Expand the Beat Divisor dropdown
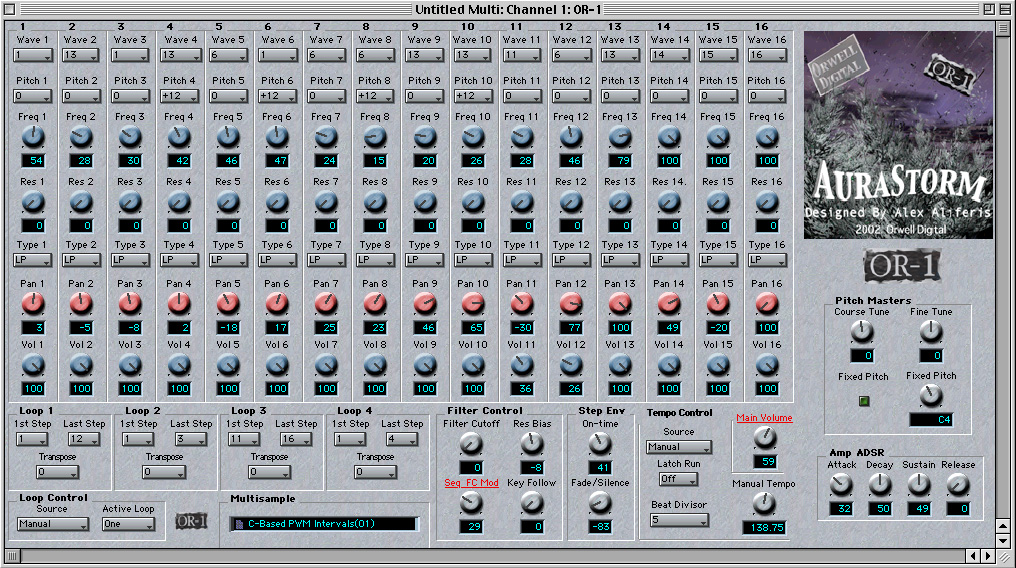Viewport: 1016px width, 568px height. 679,520
